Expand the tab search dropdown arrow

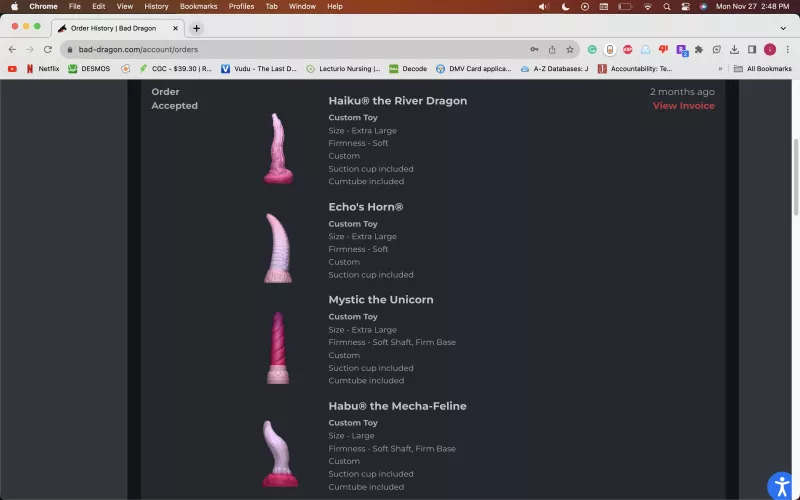786,28
